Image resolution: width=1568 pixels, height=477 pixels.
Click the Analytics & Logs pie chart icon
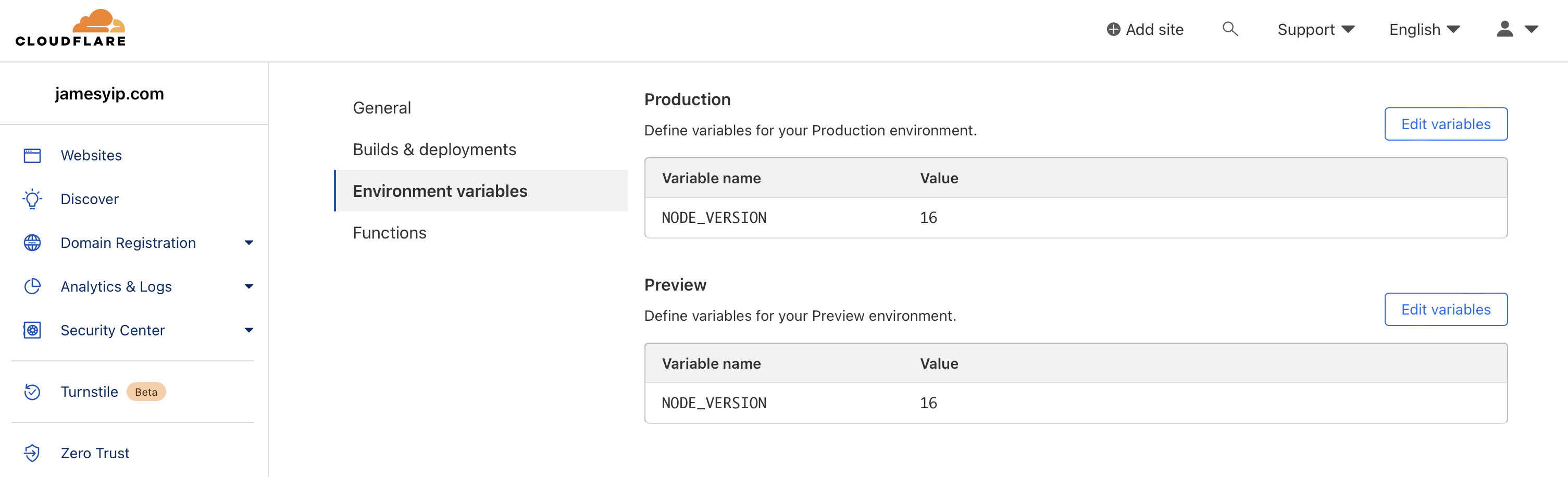point(32,286)
